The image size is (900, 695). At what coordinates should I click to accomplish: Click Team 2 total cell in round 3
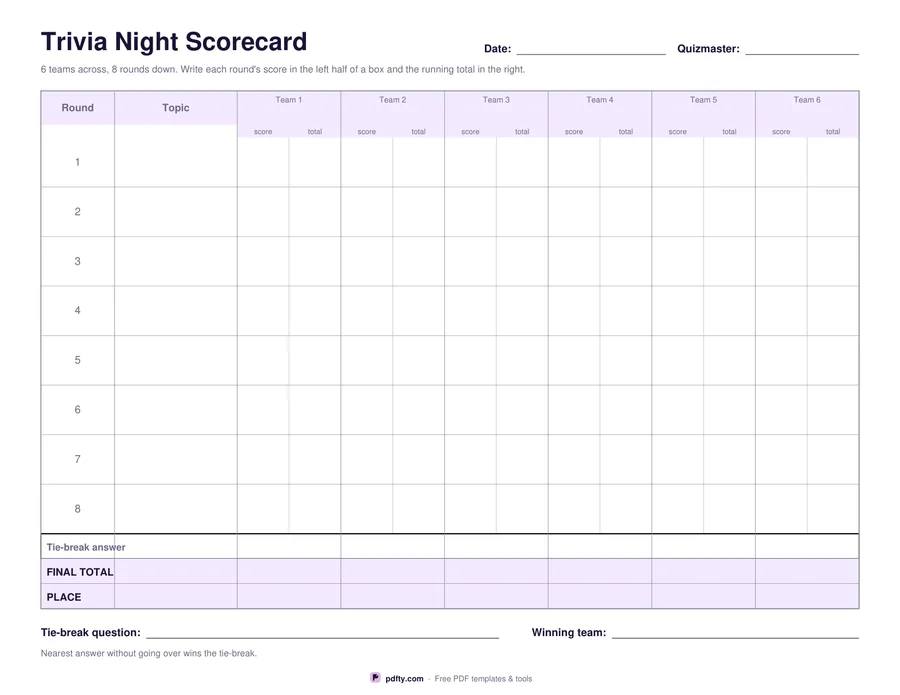418,261
